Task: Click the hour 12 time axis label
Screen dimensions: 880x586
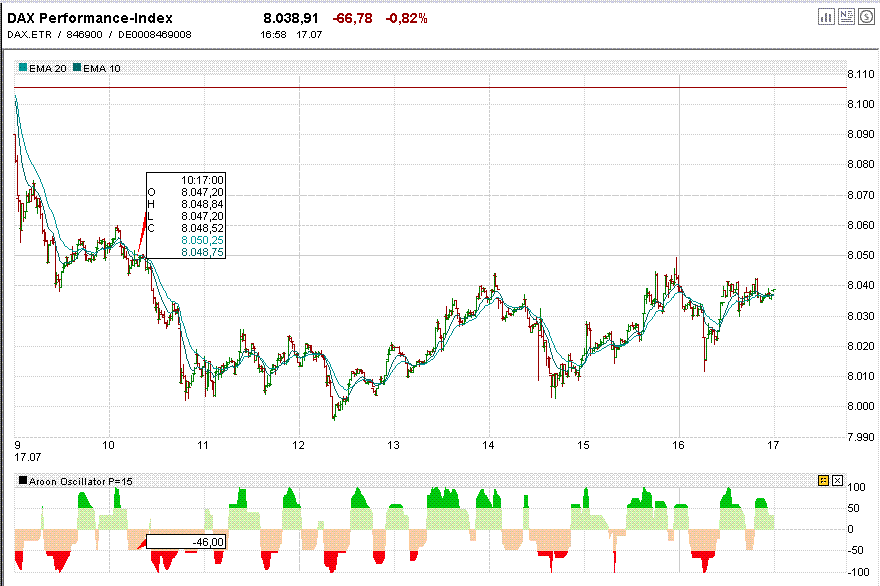Action: click(299, 445)
